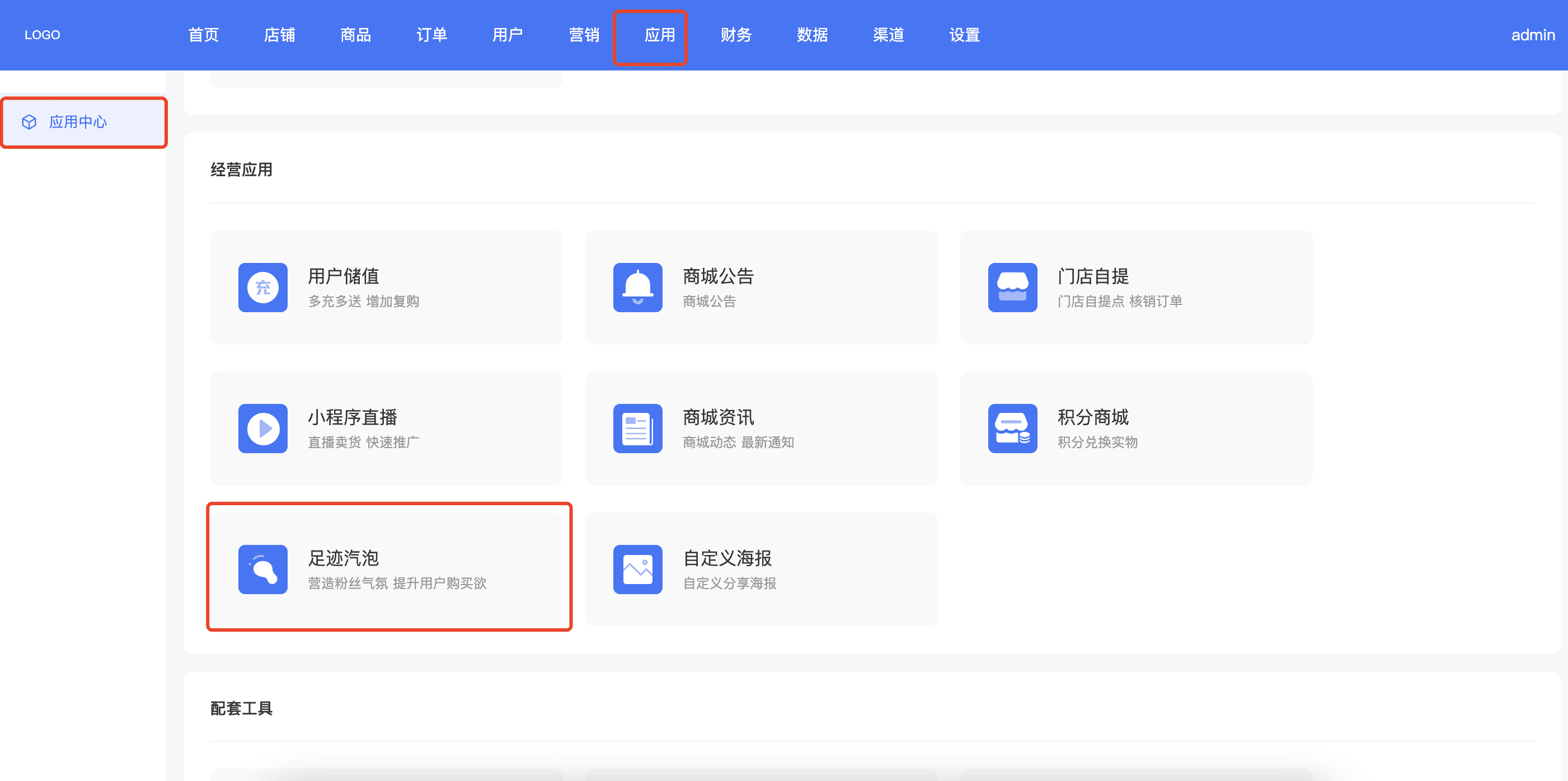Click the 小程序直播 play icon
1568x781 pixels.
click(262, 429)
